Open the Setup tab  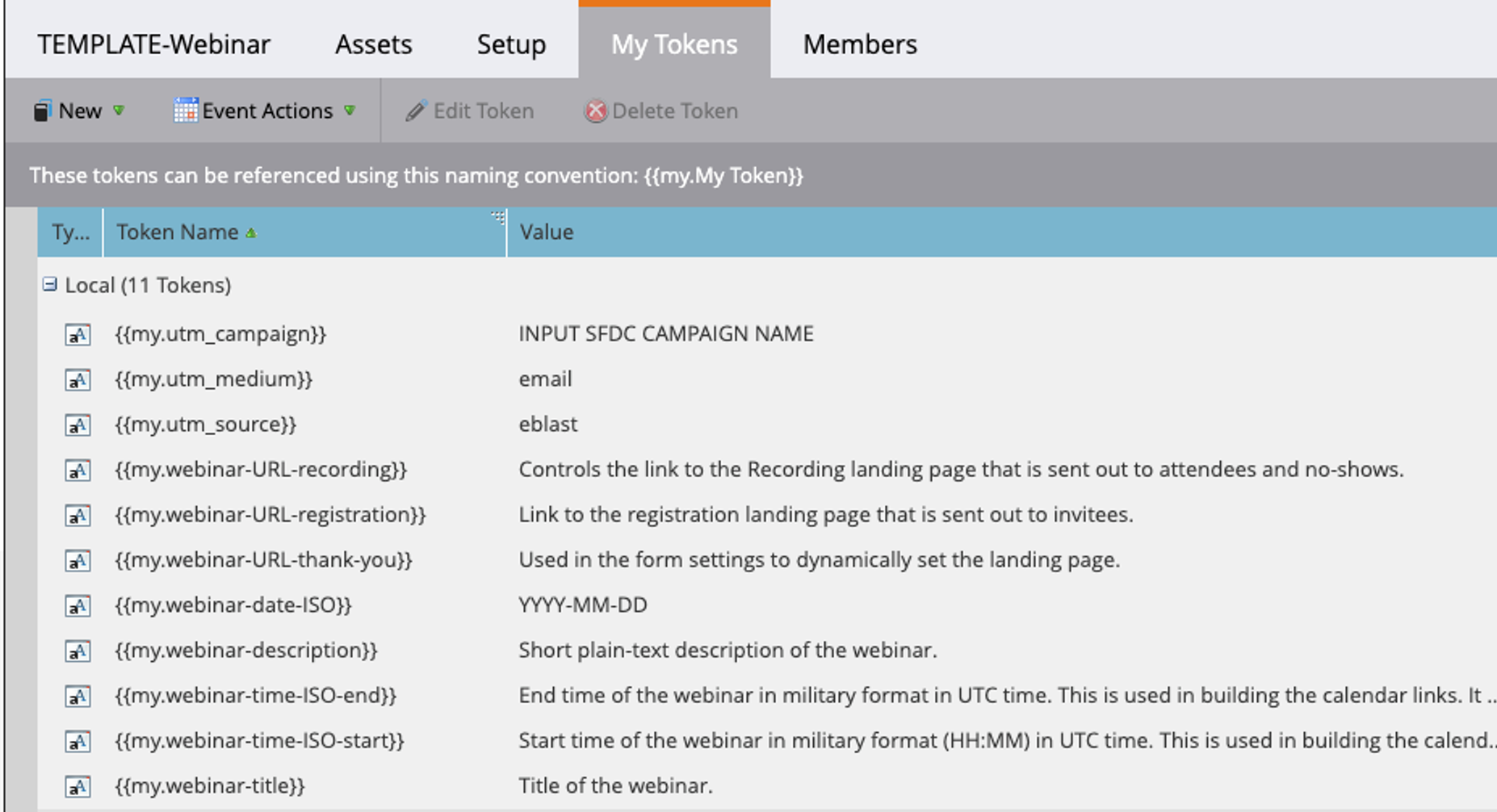tap(511, 44)
